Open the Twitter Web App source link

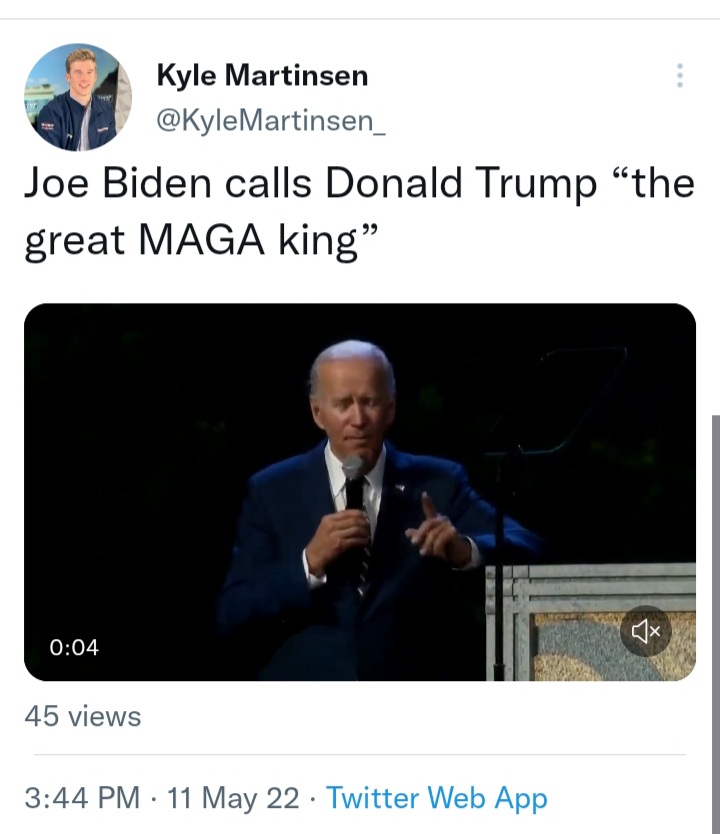[437, 798]
